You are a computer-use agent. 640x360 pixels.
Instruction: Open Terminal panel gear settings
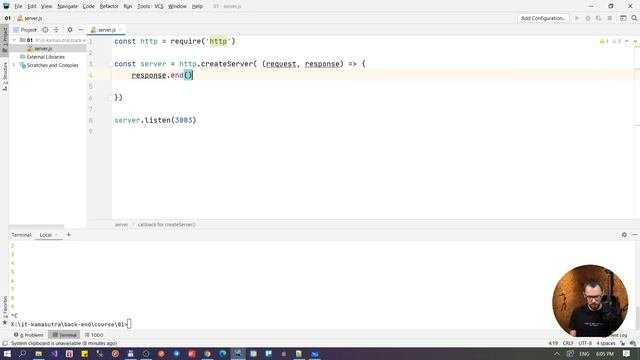[x=624, y=235]
